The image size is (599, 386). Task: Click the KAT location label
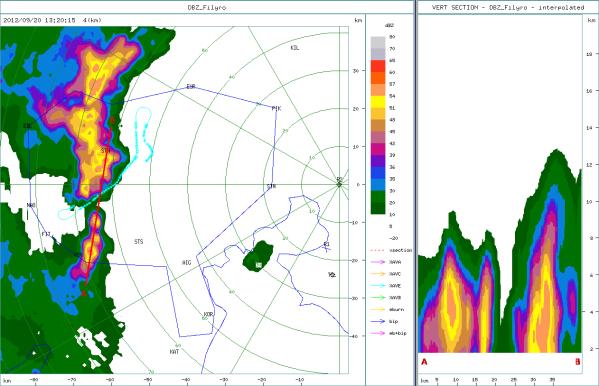[174, 352]
